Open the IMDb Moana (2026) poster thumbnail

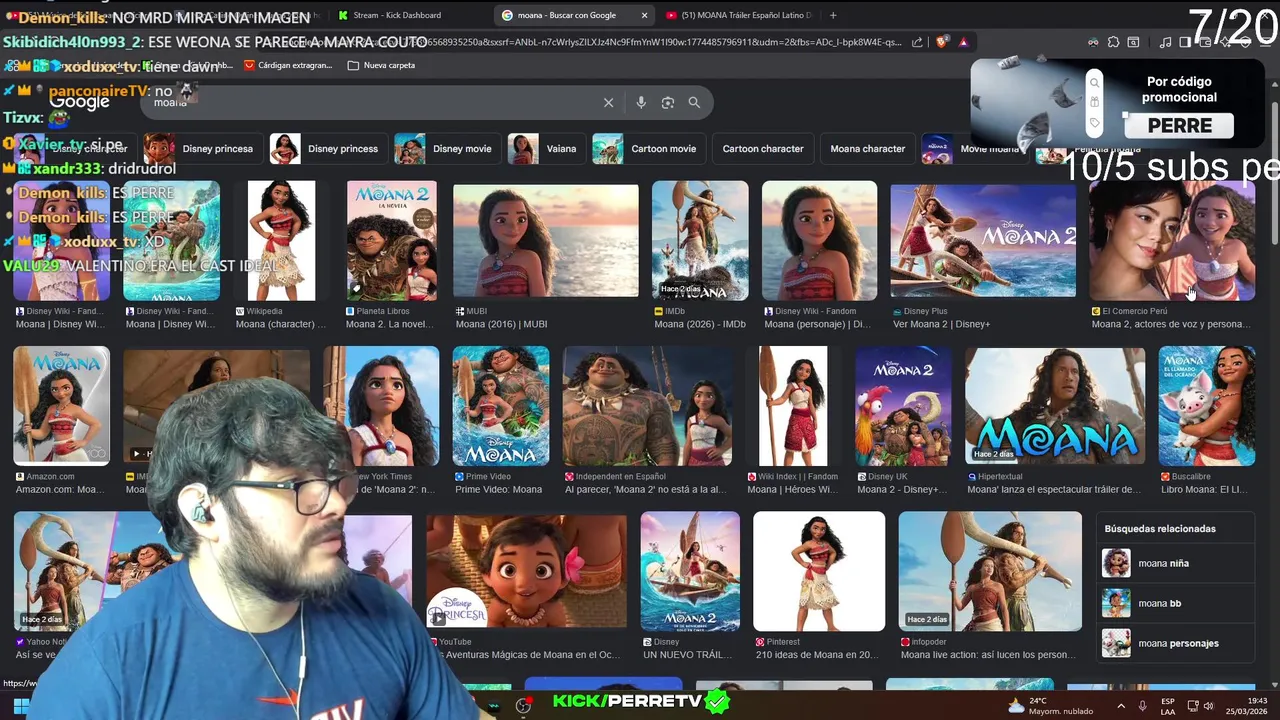pyautogui.click(x=700, y=240)
